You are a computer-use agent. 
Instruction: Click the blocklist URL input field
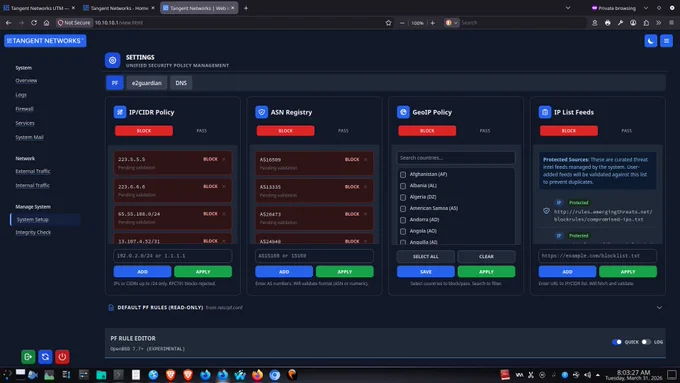pos(598,256)
